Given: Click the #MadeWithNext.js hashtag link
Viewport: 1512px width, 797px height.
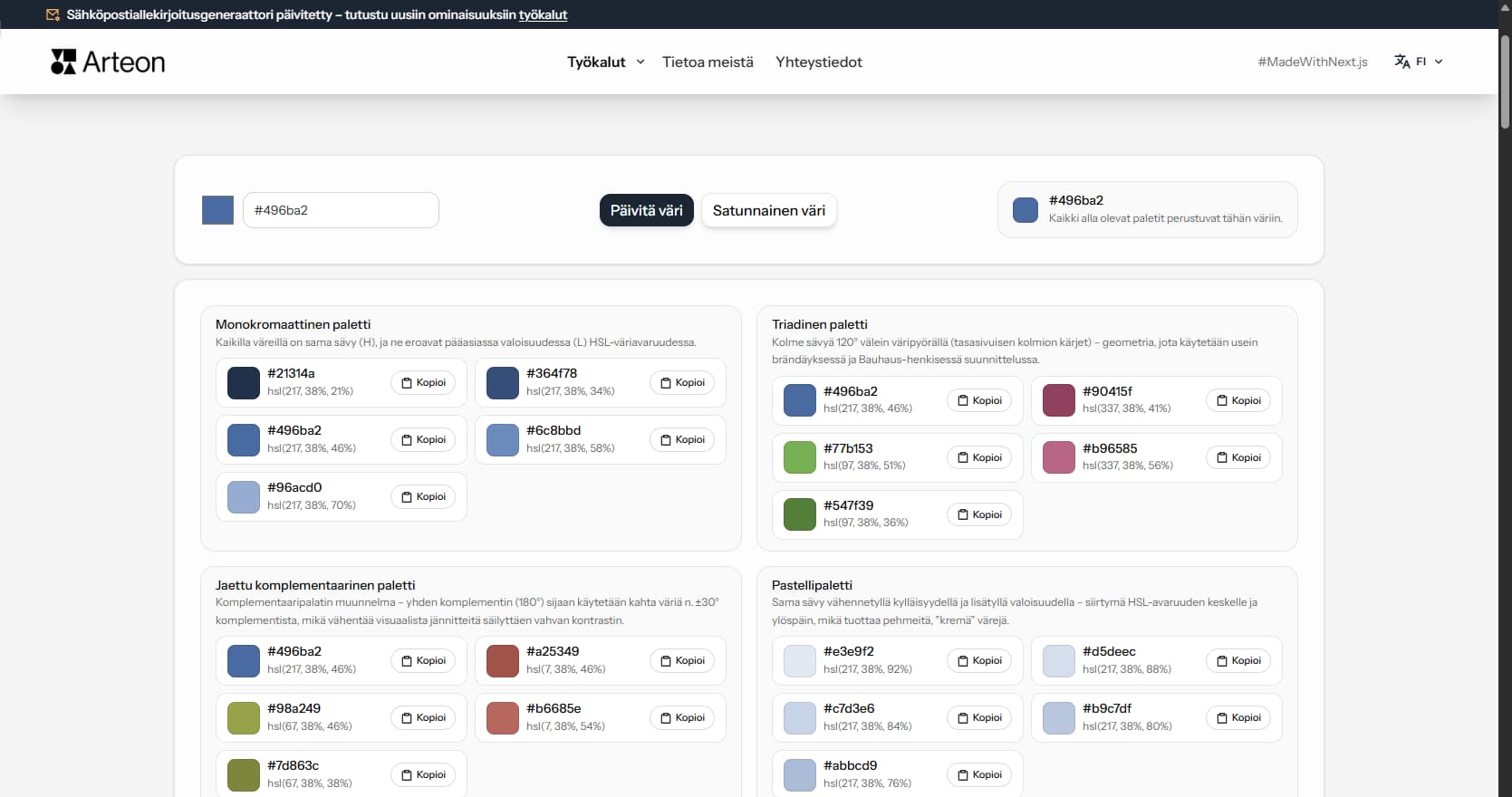Looking at the screenshot, I should coord(1312,62).
